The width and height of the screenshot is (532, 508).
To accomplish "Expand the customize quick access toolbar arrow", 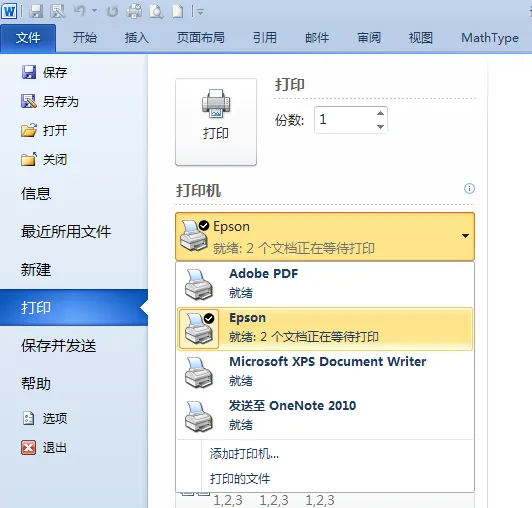I will click(x=201, y=13).
